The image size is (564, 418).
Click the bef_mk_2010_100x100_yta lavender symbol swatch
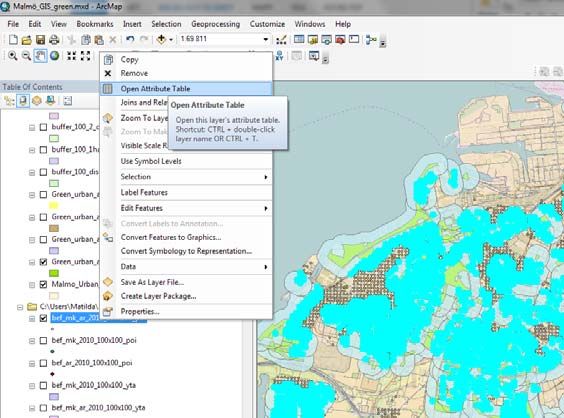click(x=54, y=396)
